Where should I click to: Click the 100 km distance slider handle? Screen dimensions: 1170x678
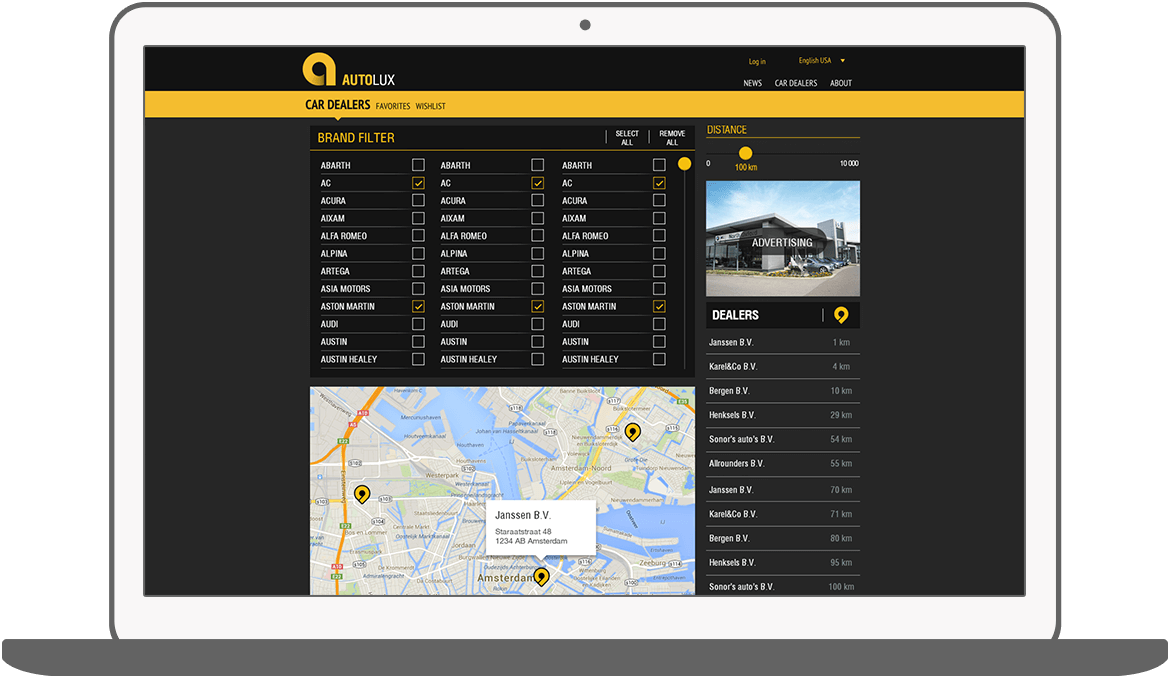[745, 153]
